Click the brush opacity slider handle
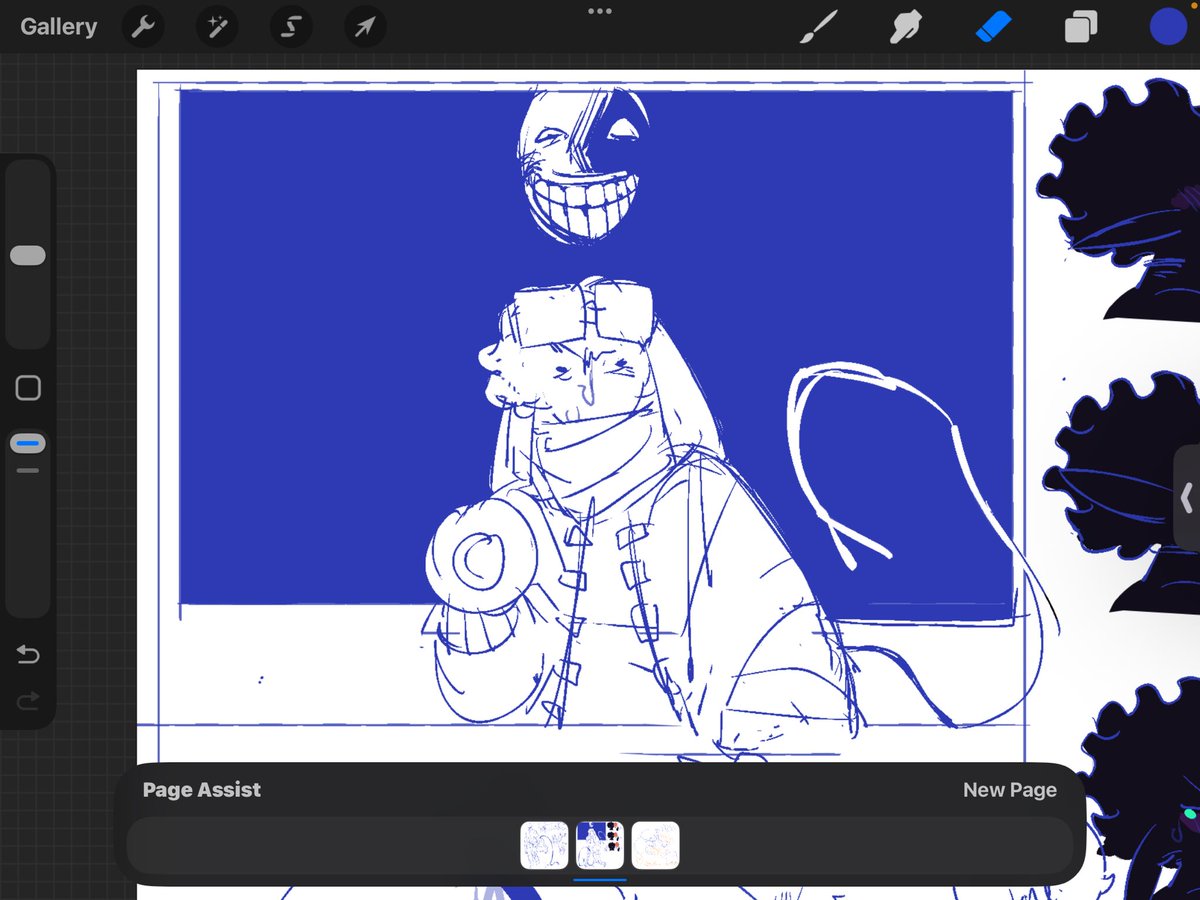The width and height of the screenshot is (1200, 900). [28, 443]
